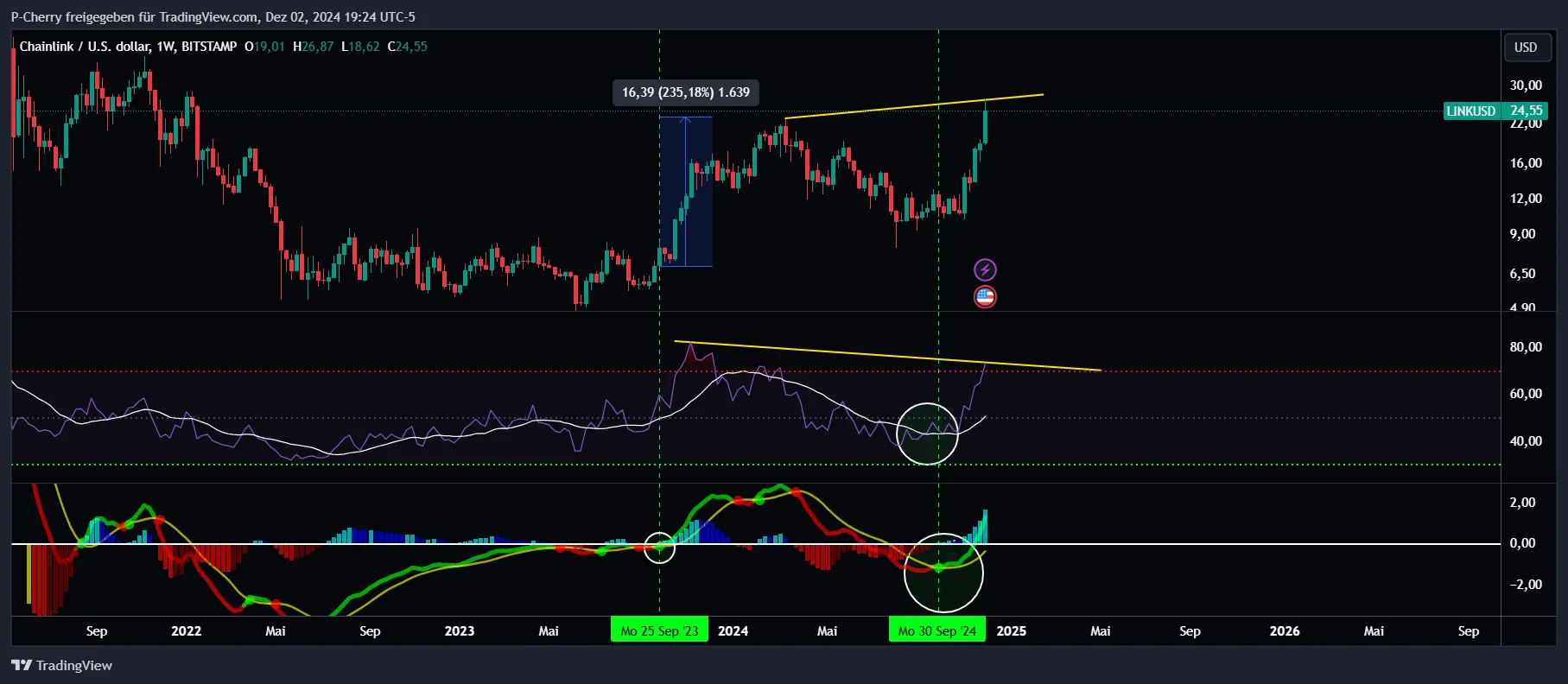Click the 40,00 RSI axis label
Screen dimensions: 1568x684
[1526, 440]
